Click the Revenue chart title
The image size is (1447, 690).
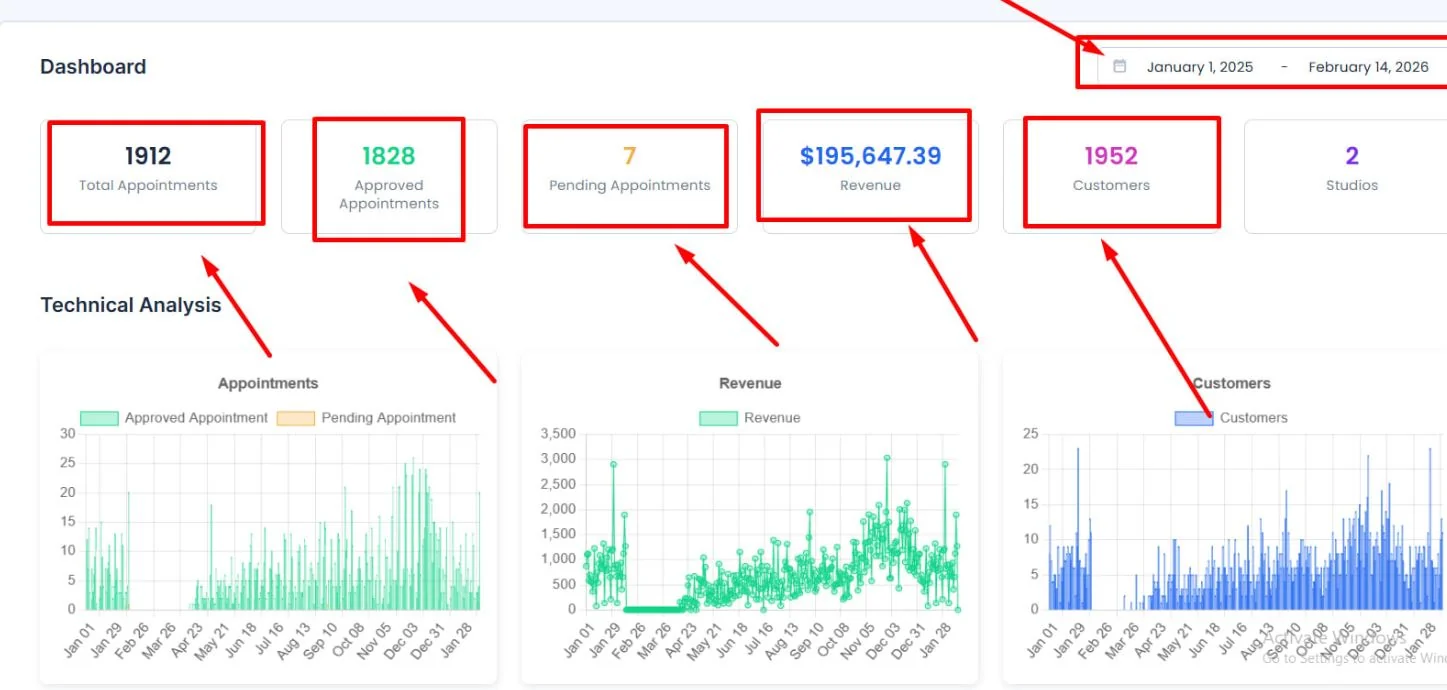pos(750,383)
